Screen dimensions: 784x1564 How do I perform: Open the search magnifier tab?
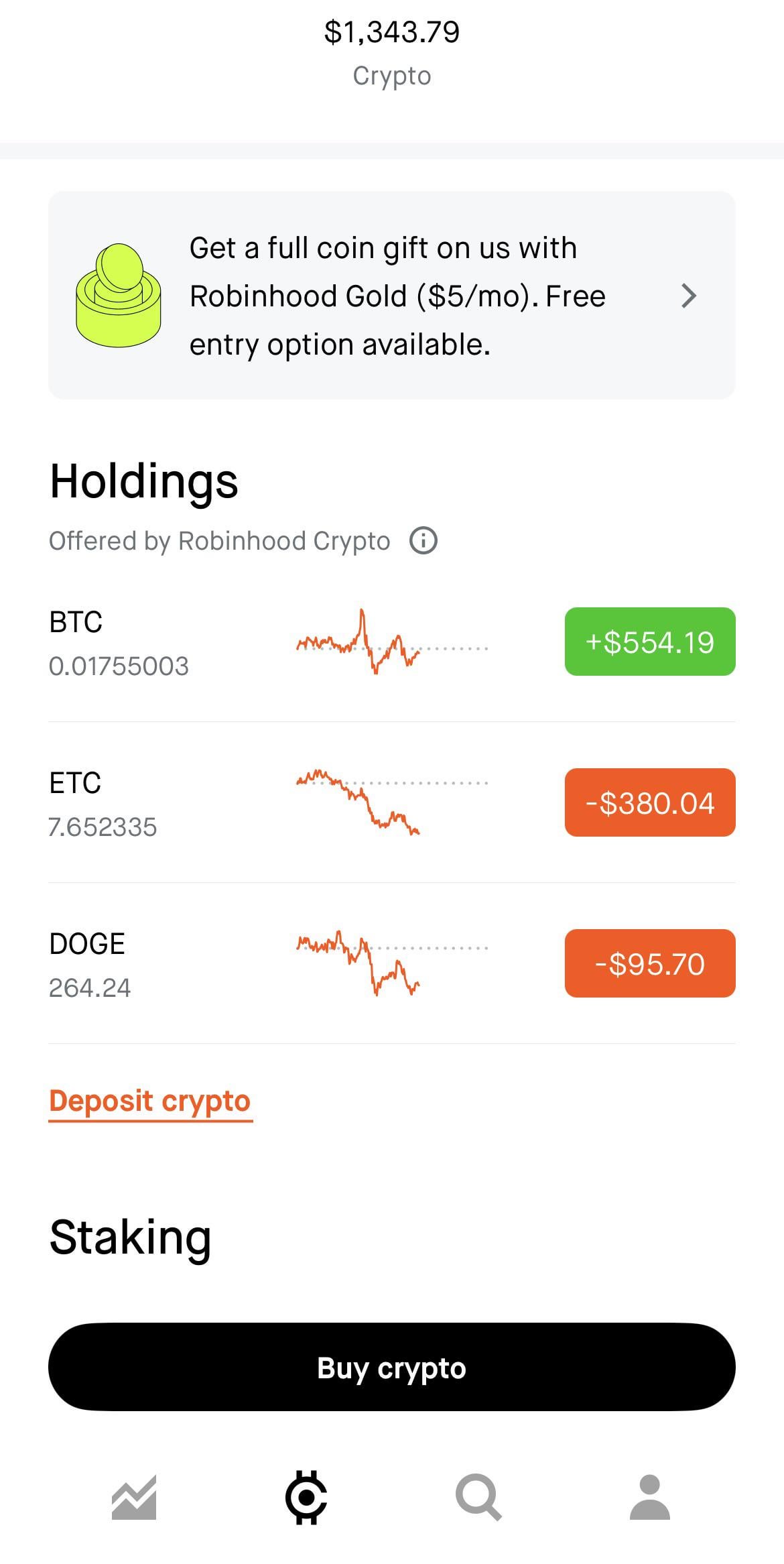(478, 1497)
